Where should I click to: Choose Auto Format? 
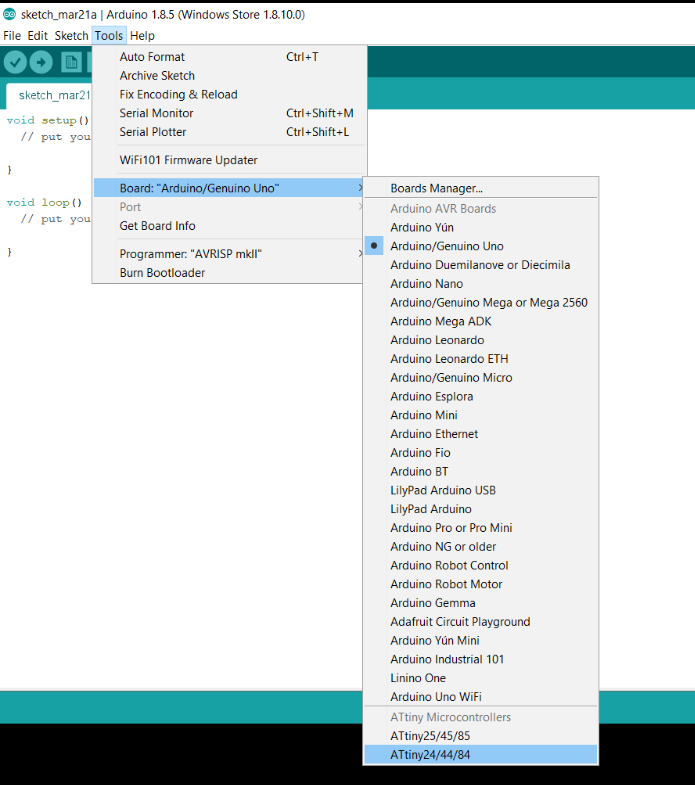tap(230, 57)
